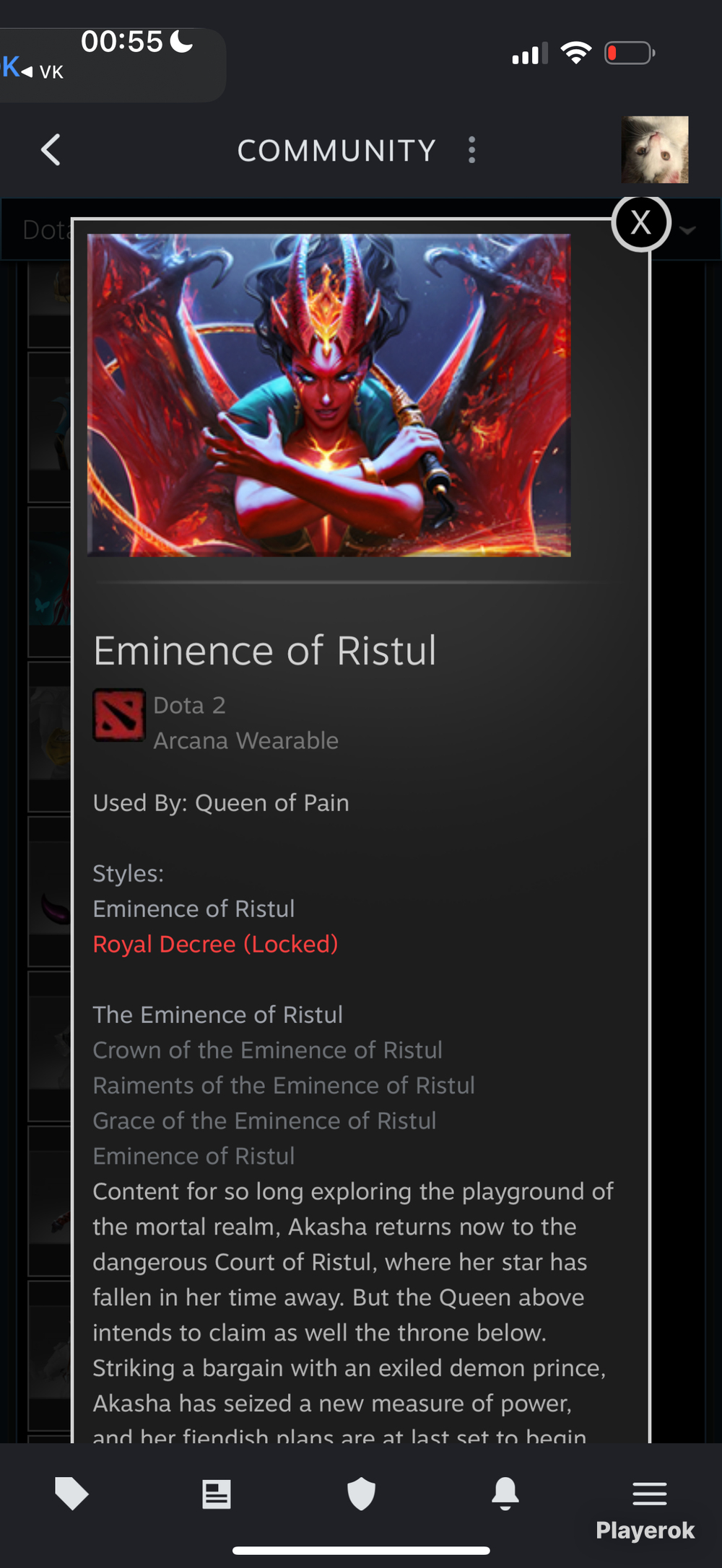Screen dimensions: 722x1568
Task: Tap the back arrow beside COMMUNITY
Action: (51, 150)
